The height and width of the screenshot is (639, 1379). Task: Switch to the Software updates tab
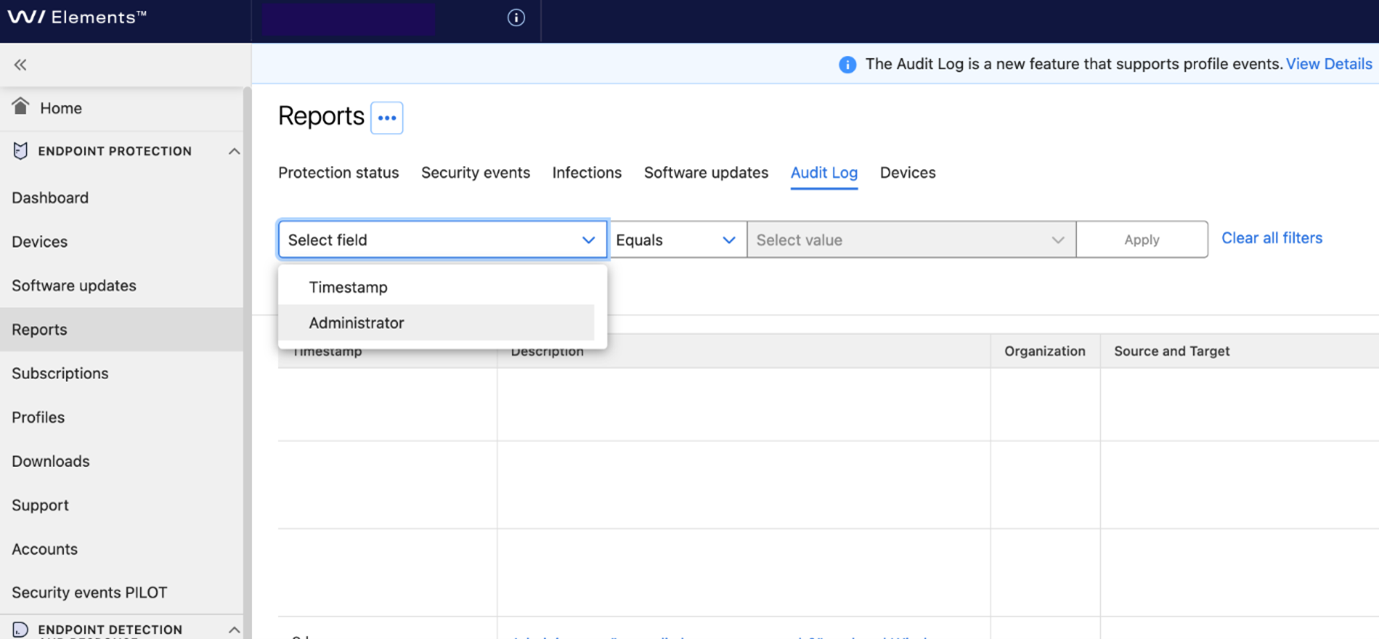coord(706,173)
